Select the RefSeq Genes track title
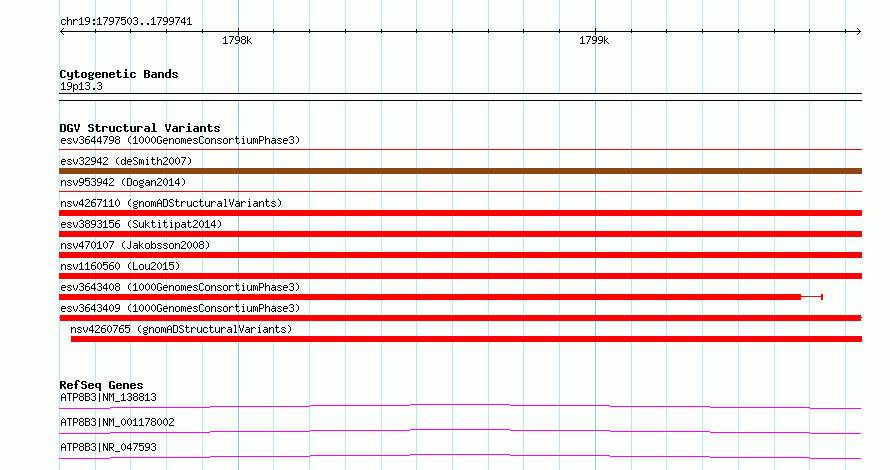Screen dimensions: 890x470 tap(101, 385)
